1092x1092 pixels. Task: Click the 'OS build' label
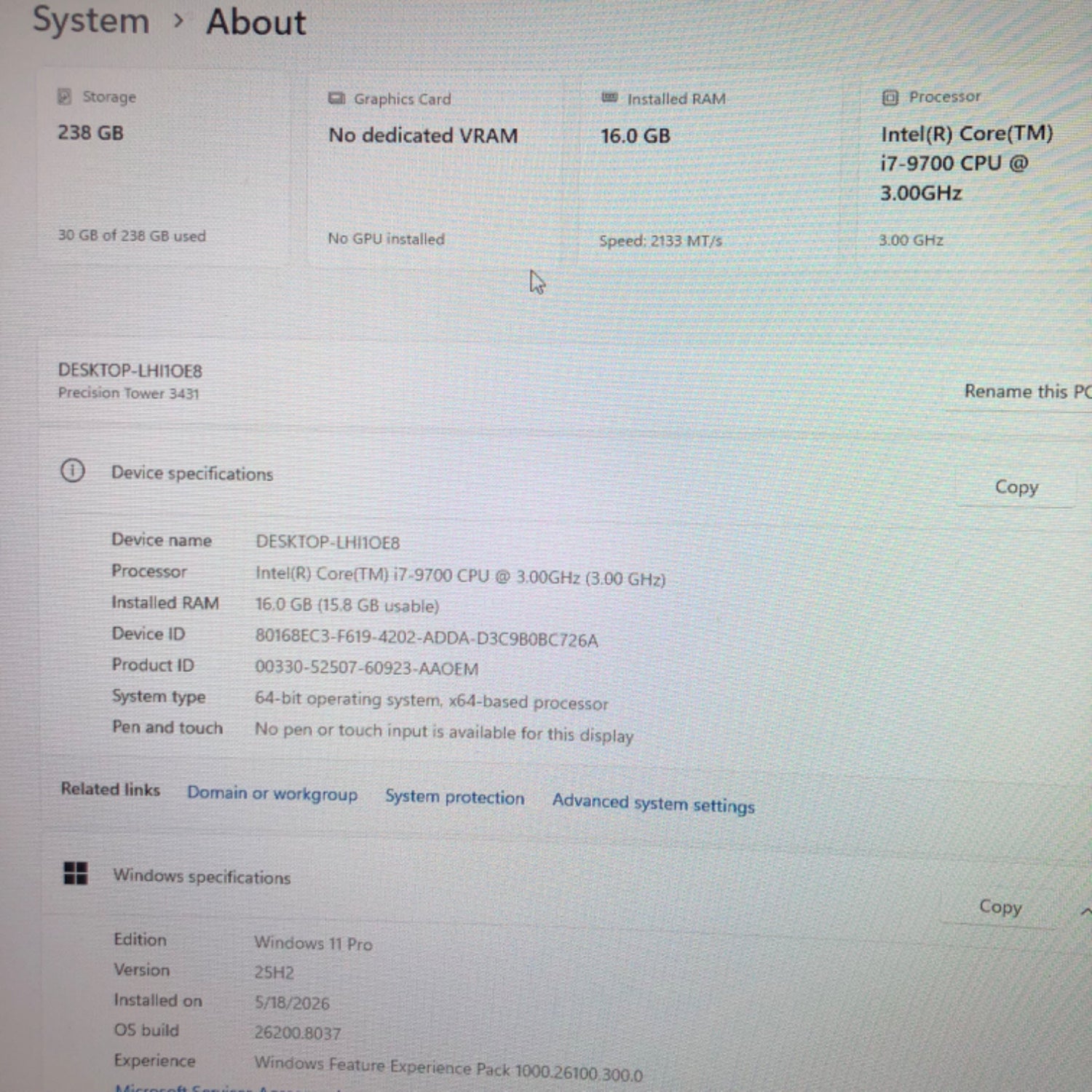pyautogui.click(x=146, y=1030)
